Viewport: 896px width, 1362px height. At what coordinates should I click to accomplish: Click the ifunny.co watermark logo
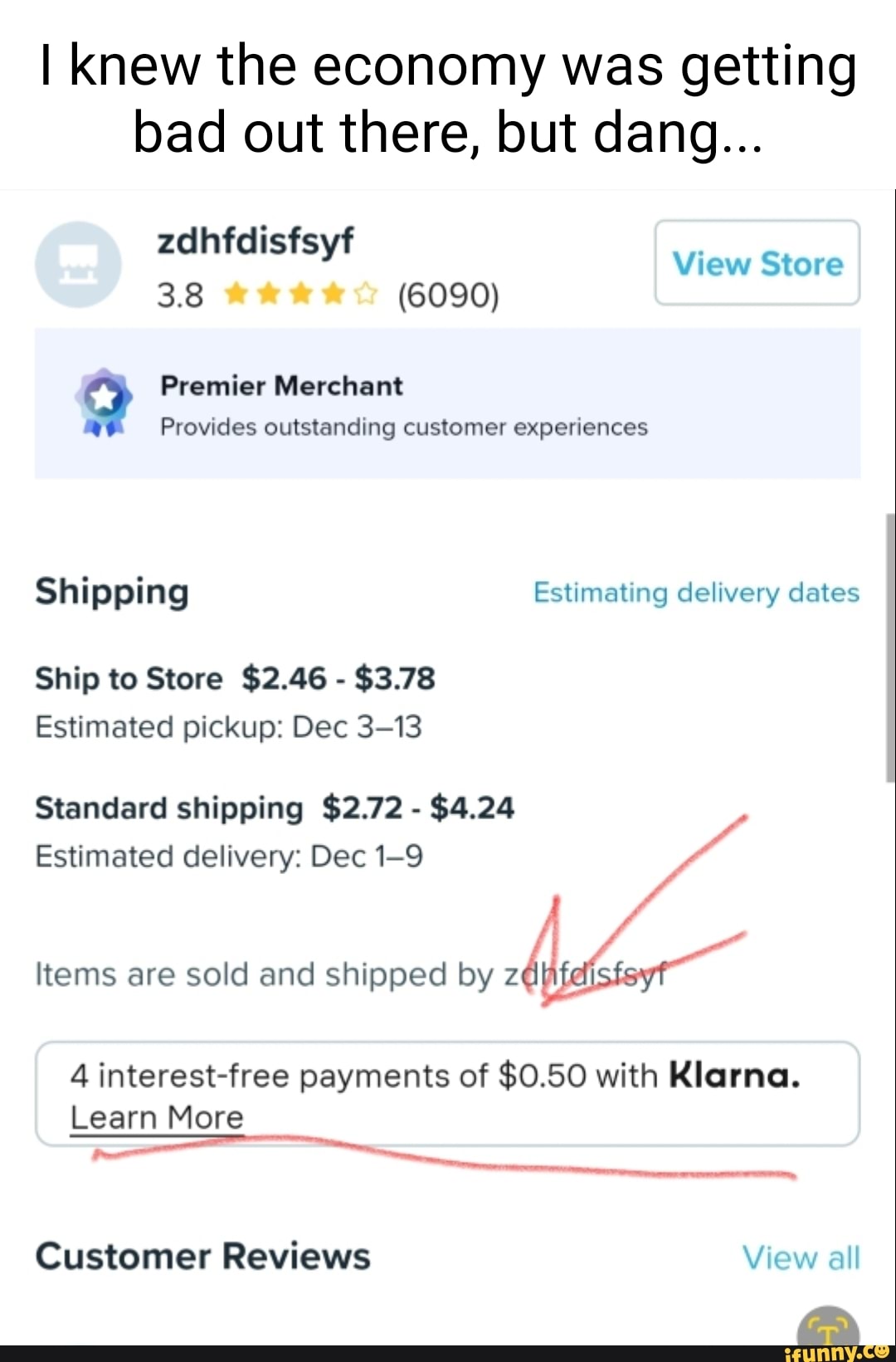tap(836, 1352)
